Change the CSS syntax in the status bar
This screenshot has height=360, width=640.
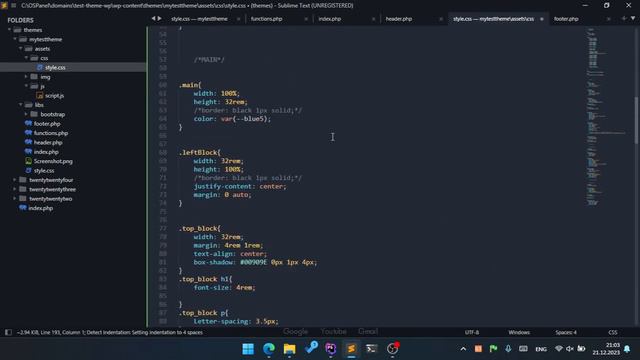(x=613, y=332)
